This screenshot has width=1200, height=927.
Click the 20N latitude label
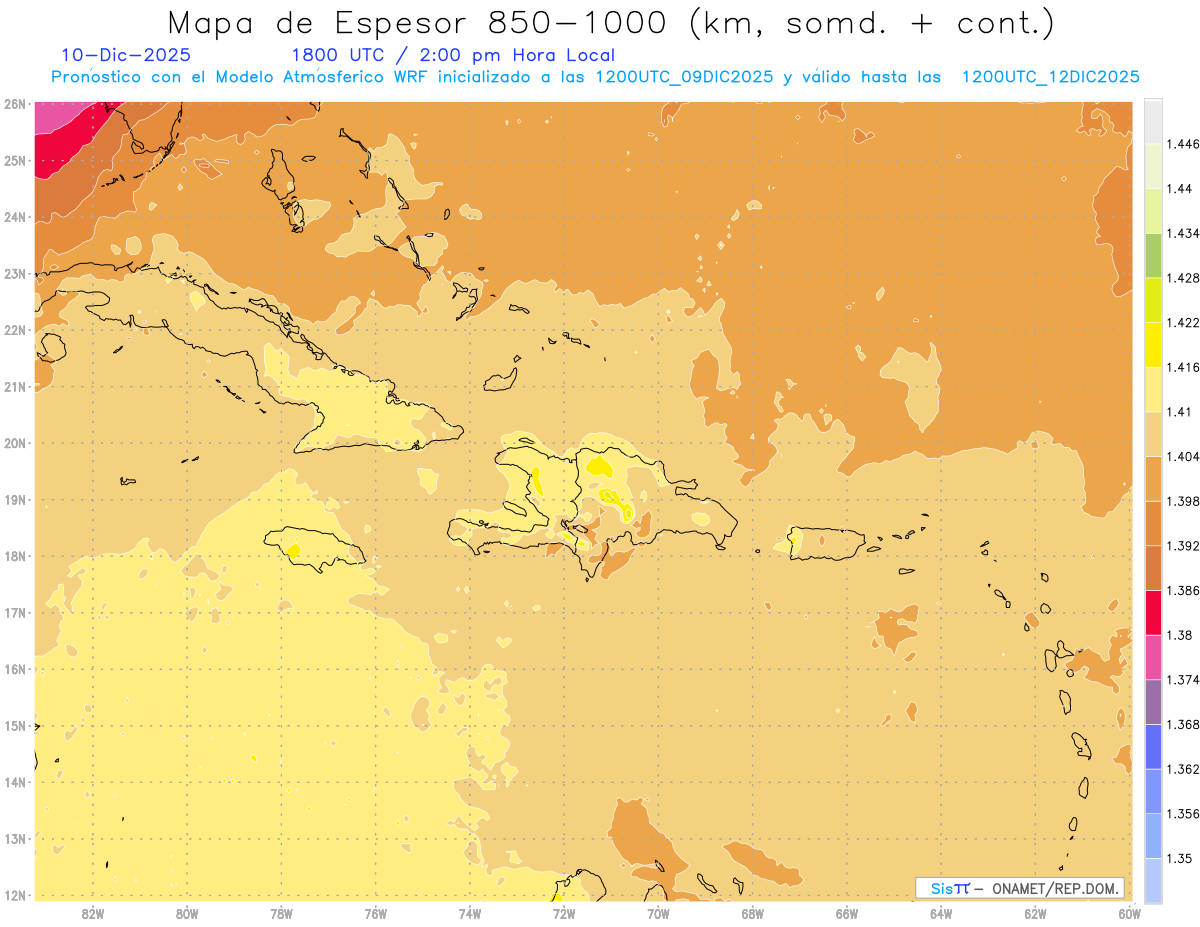pos(14,443)
